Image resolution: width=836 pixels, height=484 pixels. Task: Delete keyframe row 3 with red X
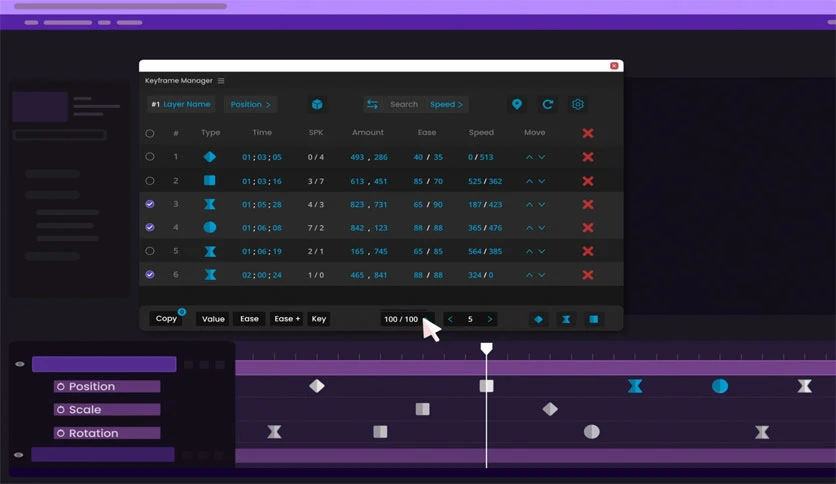click(x=588, y=204)
